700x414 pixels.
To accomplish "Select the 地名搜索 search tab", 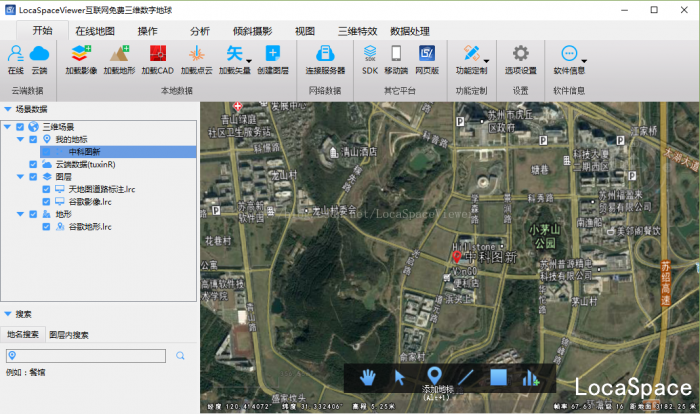I will (x=23, y=334).
